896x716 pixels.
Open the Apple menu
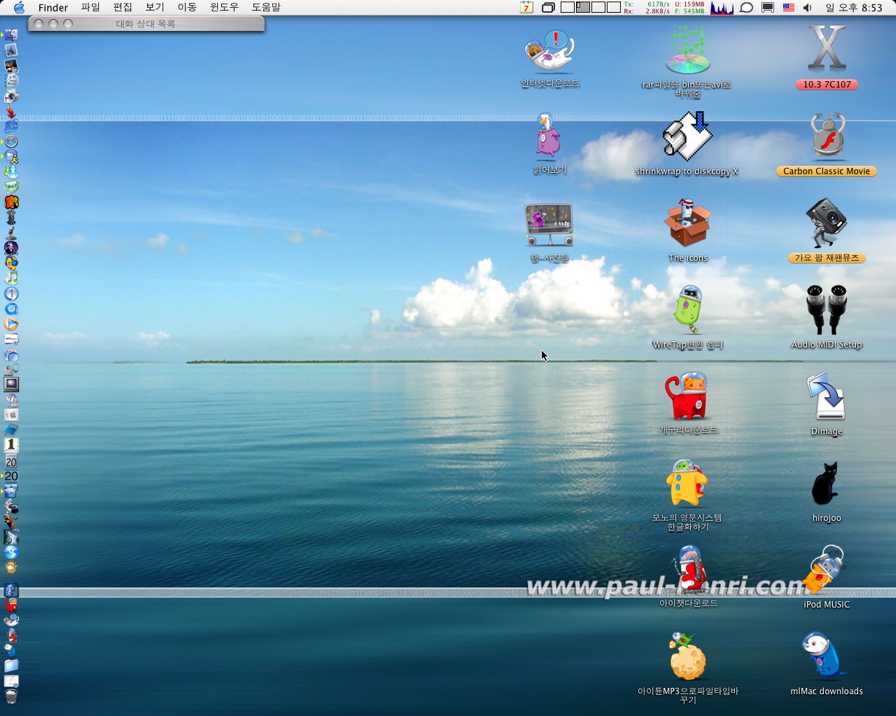click(x=19, y=8)
